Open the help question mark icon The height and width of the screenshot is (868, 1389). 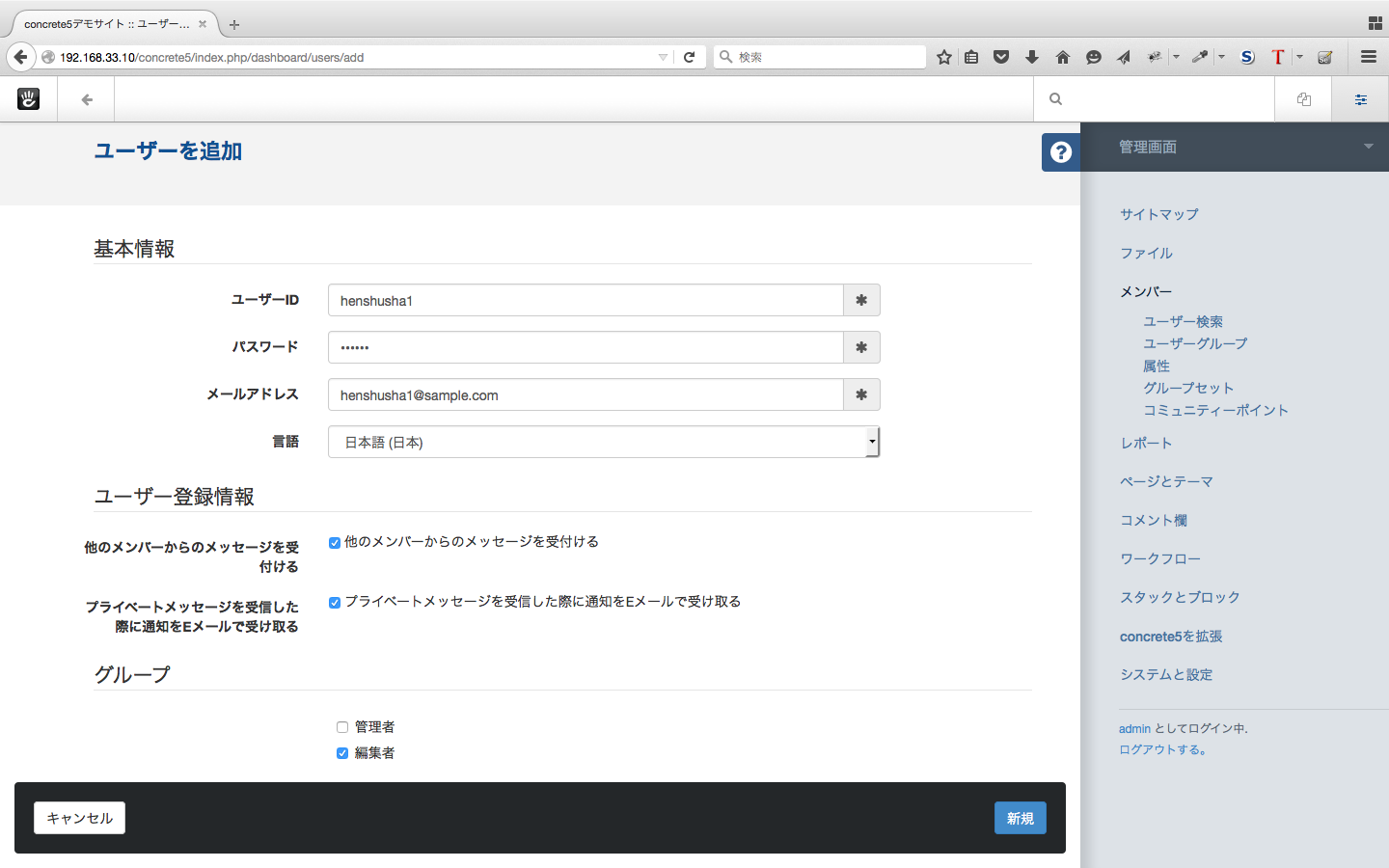[x=1060, y=151]
